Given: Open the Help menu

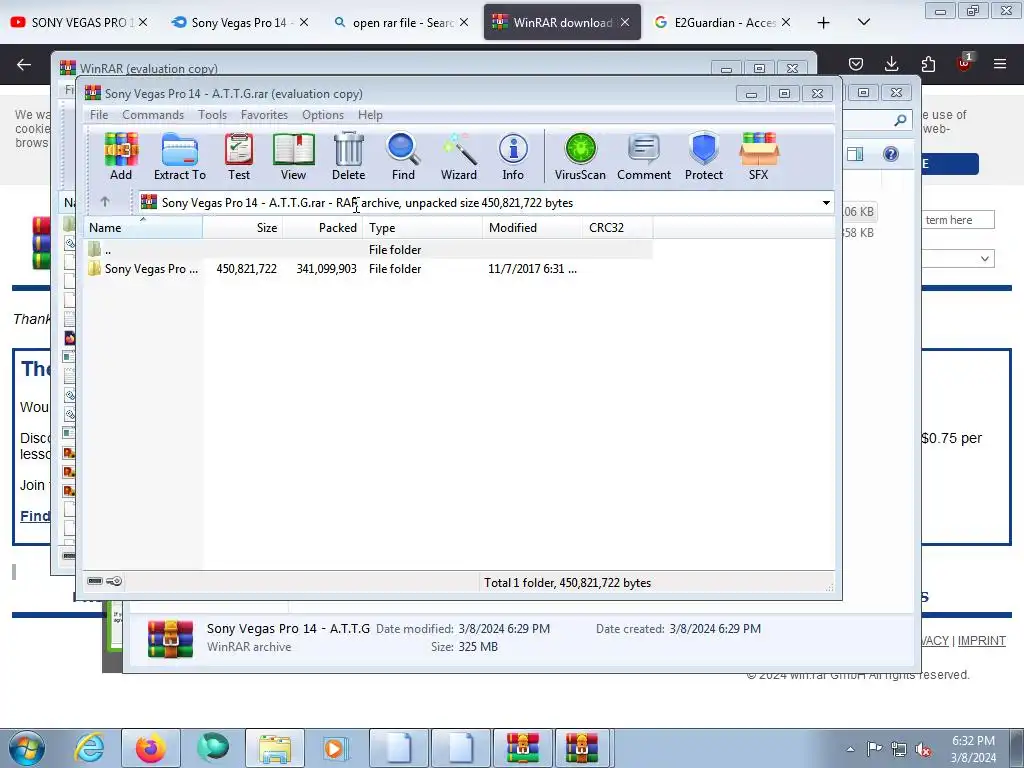Looking at the screenshot, I should click(370, 114).
